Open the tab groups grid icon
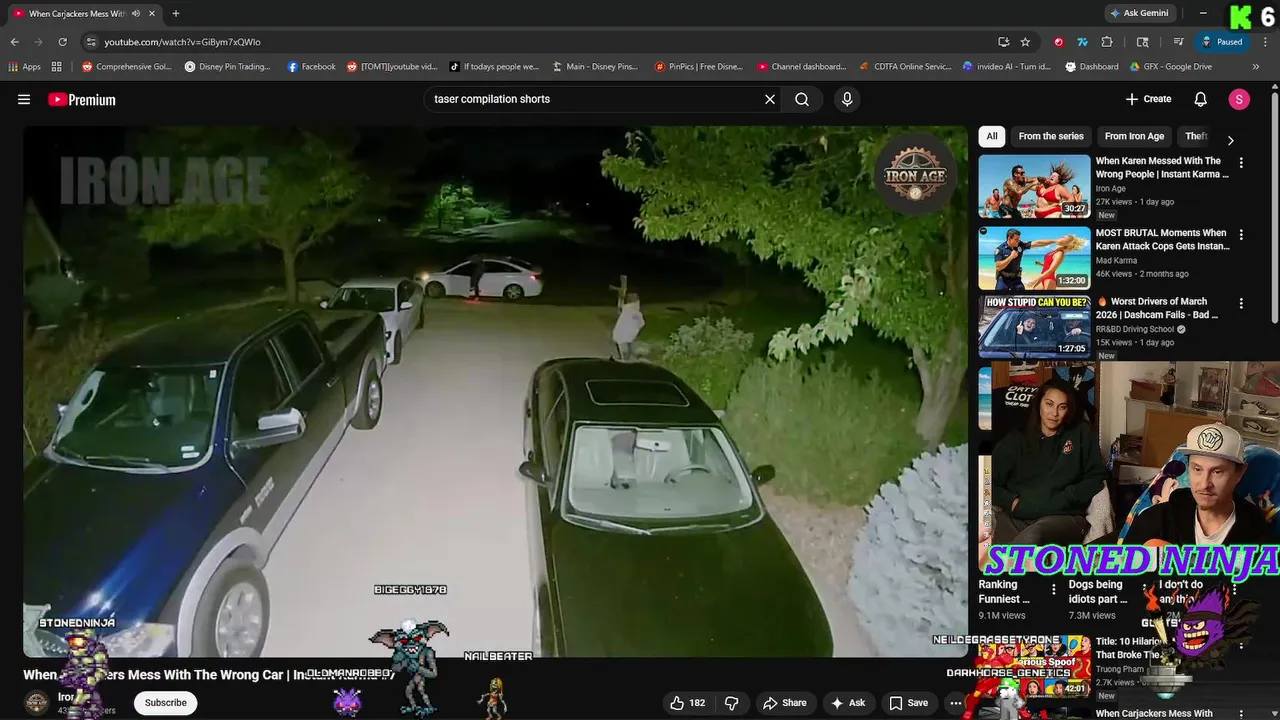The width and height of the screenshot is (1280, 720). pyautogui.click(x=57, y=67)
